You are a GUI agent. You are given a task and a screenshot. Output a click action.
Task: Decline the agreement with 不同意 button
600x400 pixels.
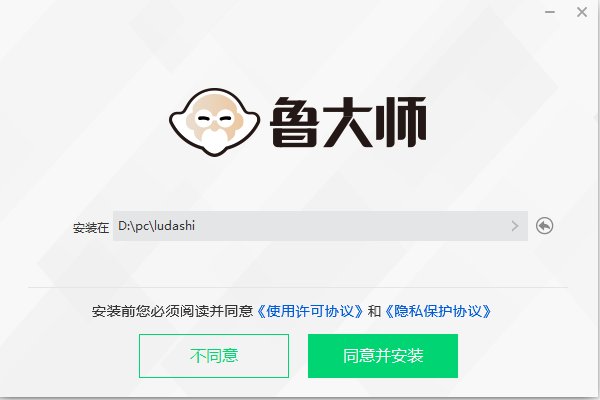(214, 356)
